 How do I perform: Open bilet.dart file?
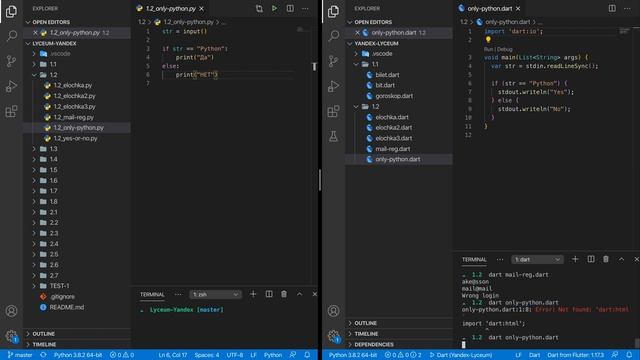(387, 75)
